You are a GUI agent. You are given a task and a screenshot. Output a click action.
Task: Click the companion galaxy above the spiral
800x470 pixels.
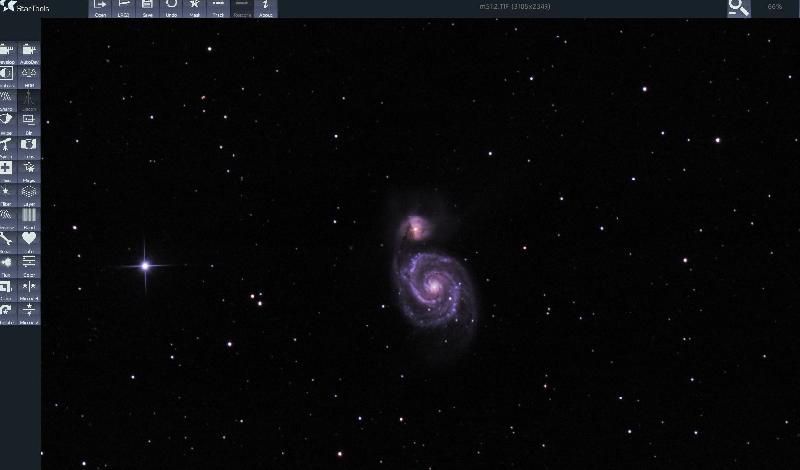(x=417, y=228)
